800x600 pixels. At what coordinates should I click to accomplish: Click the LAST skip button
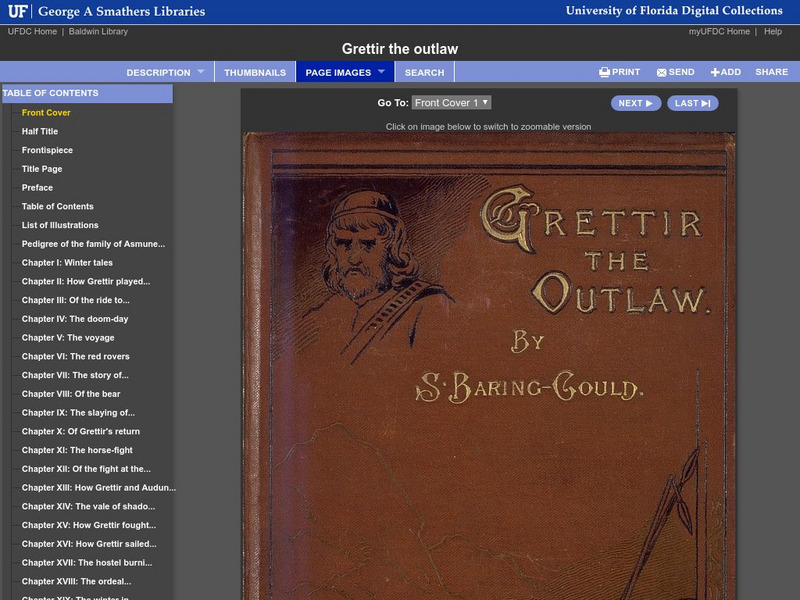pos(692,103)
